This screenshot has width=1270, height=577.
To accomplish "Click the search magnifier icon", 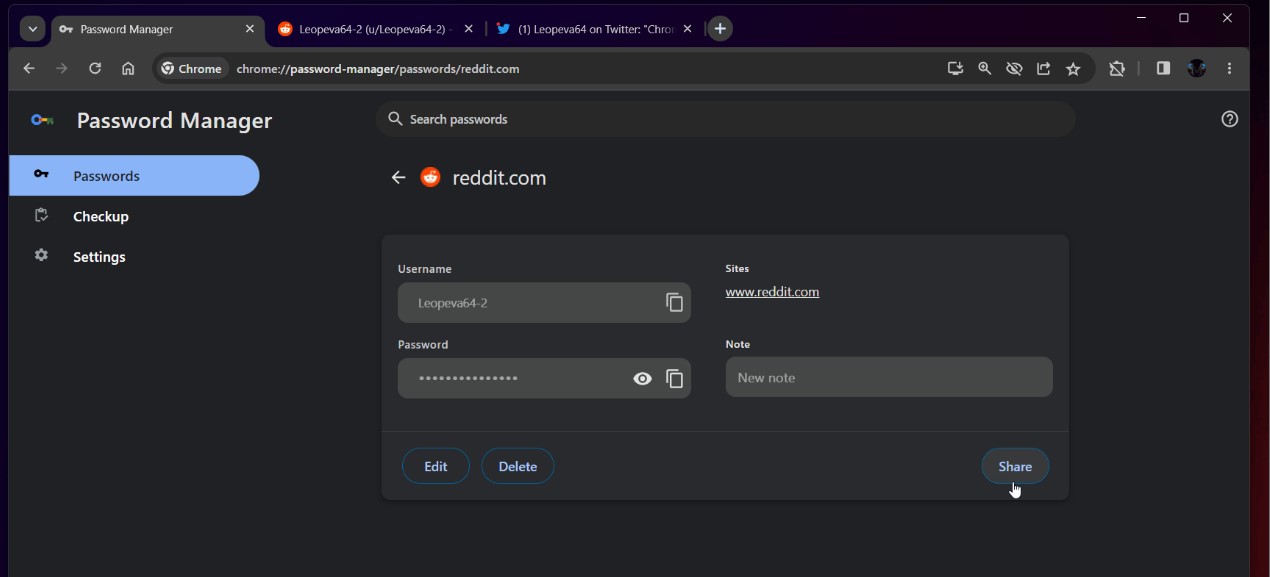I will coord(395,119).
